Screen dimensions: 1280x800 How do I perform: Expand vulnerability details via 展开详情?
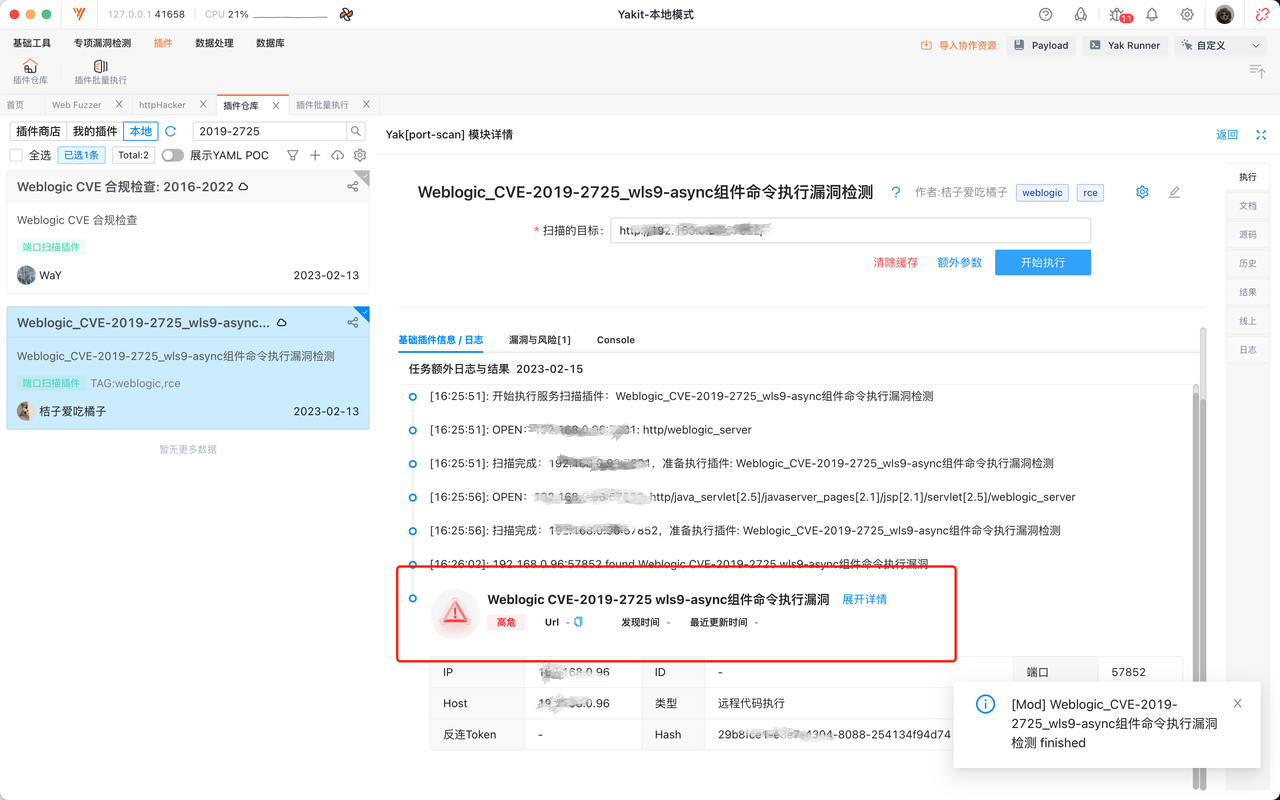pyautogui.click(x=864, y=599)
